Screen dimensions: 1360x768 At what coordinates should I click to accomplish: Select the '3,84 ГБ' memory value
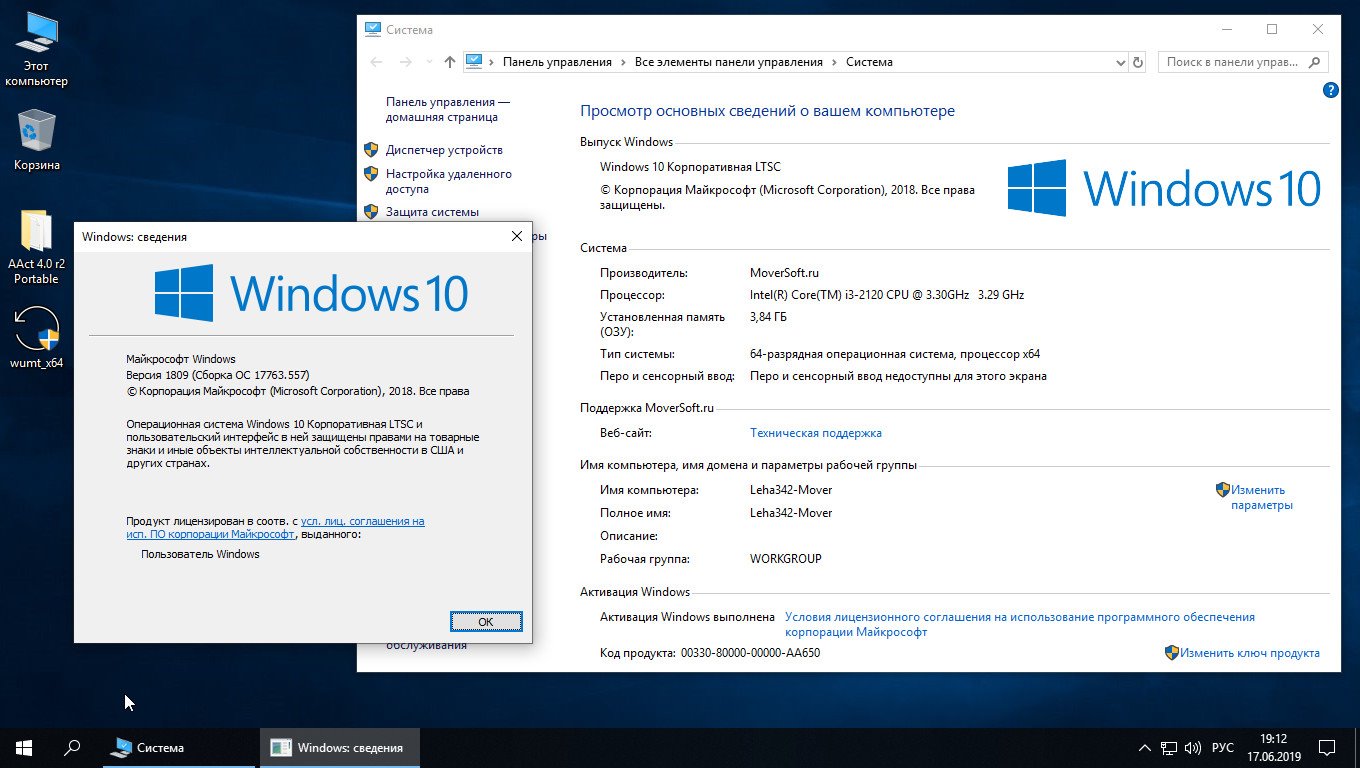[769, 317]
